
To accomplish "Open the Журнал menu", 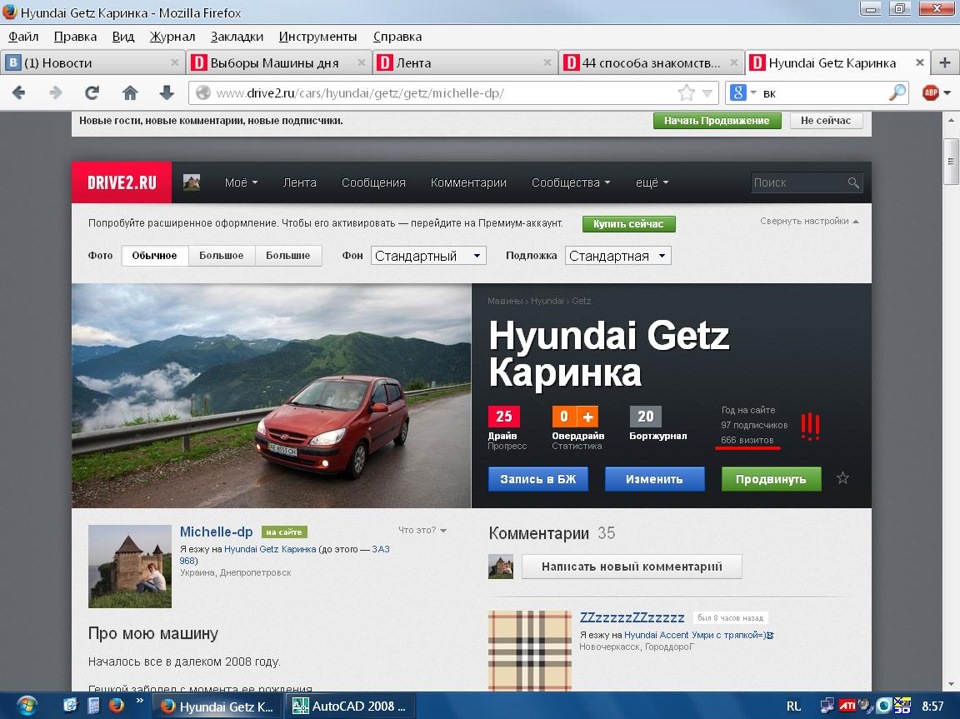I will coord(173,37).
